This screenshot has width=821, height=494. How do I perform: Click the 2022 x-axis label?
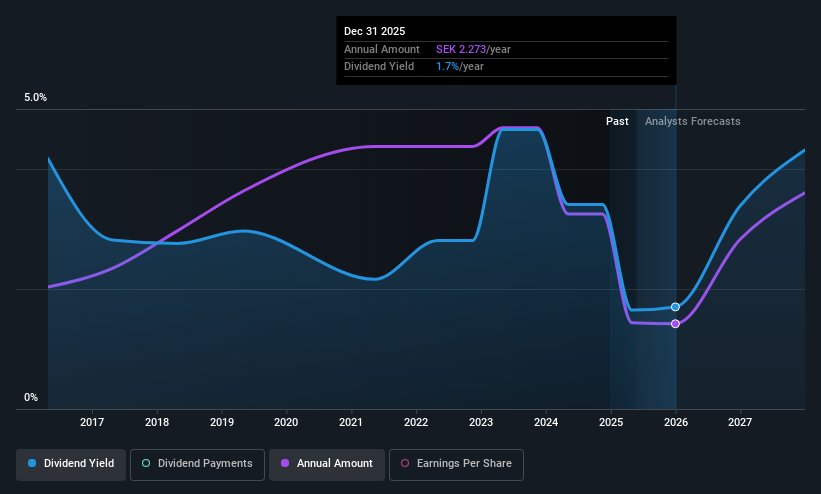(416, 422)
